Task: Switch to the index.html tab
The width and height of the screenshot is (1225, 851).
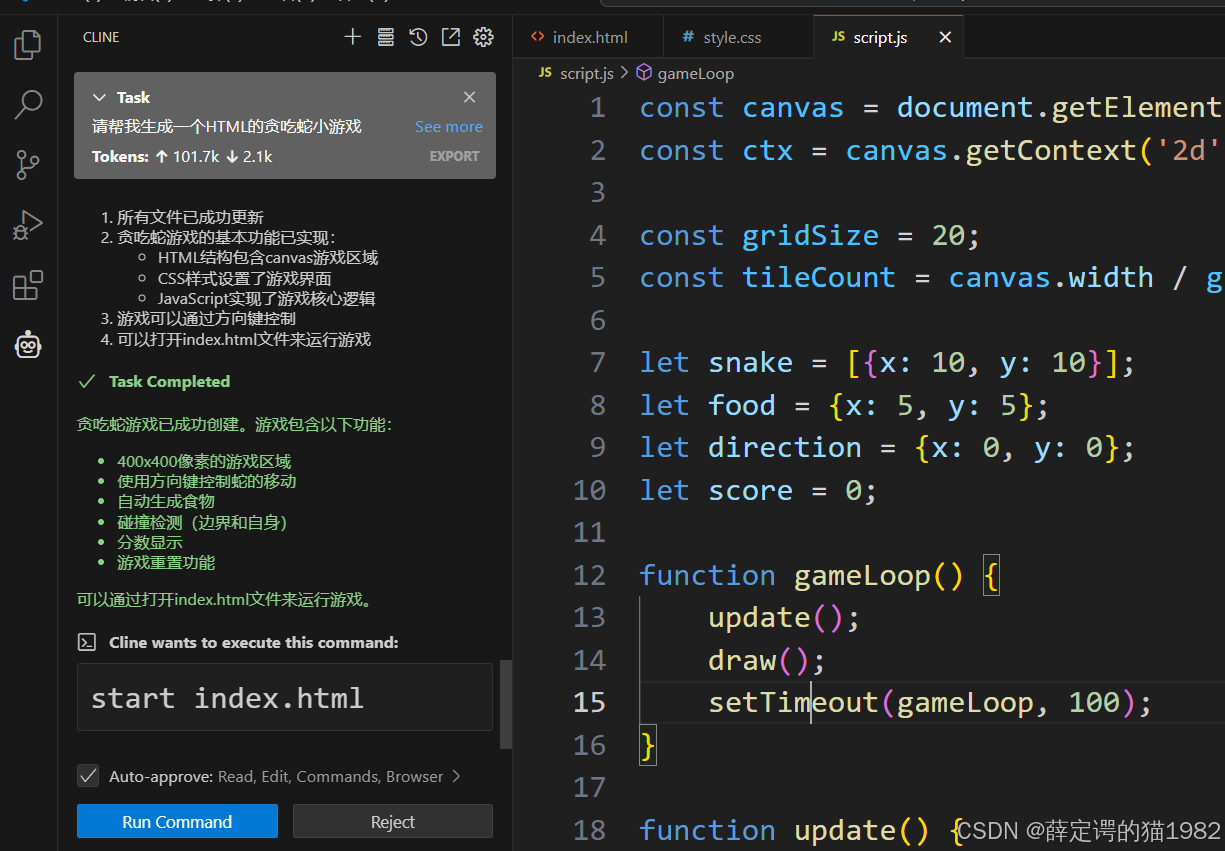Action: pyautogui.click(x=589, y=37)
